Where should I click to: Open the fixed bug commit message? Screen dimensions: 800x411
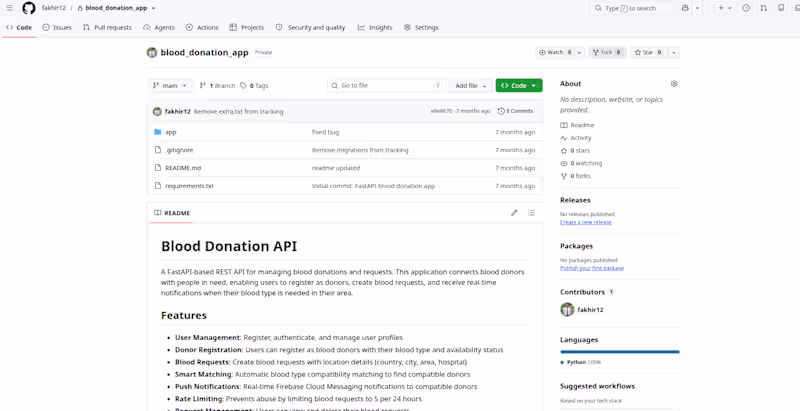[326, 132]
